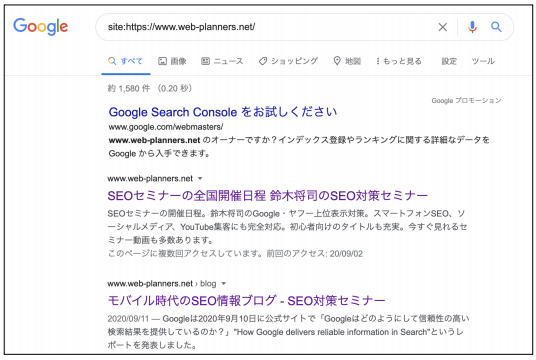536x360 pixels.
Task: Open the ニュース tab
Action: [222, 61]
